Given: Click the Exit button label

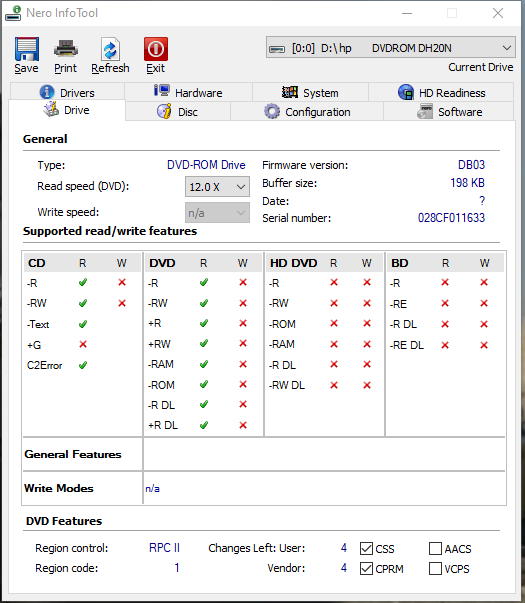Looking at the screenshot, I should click(x=155, y=68).
